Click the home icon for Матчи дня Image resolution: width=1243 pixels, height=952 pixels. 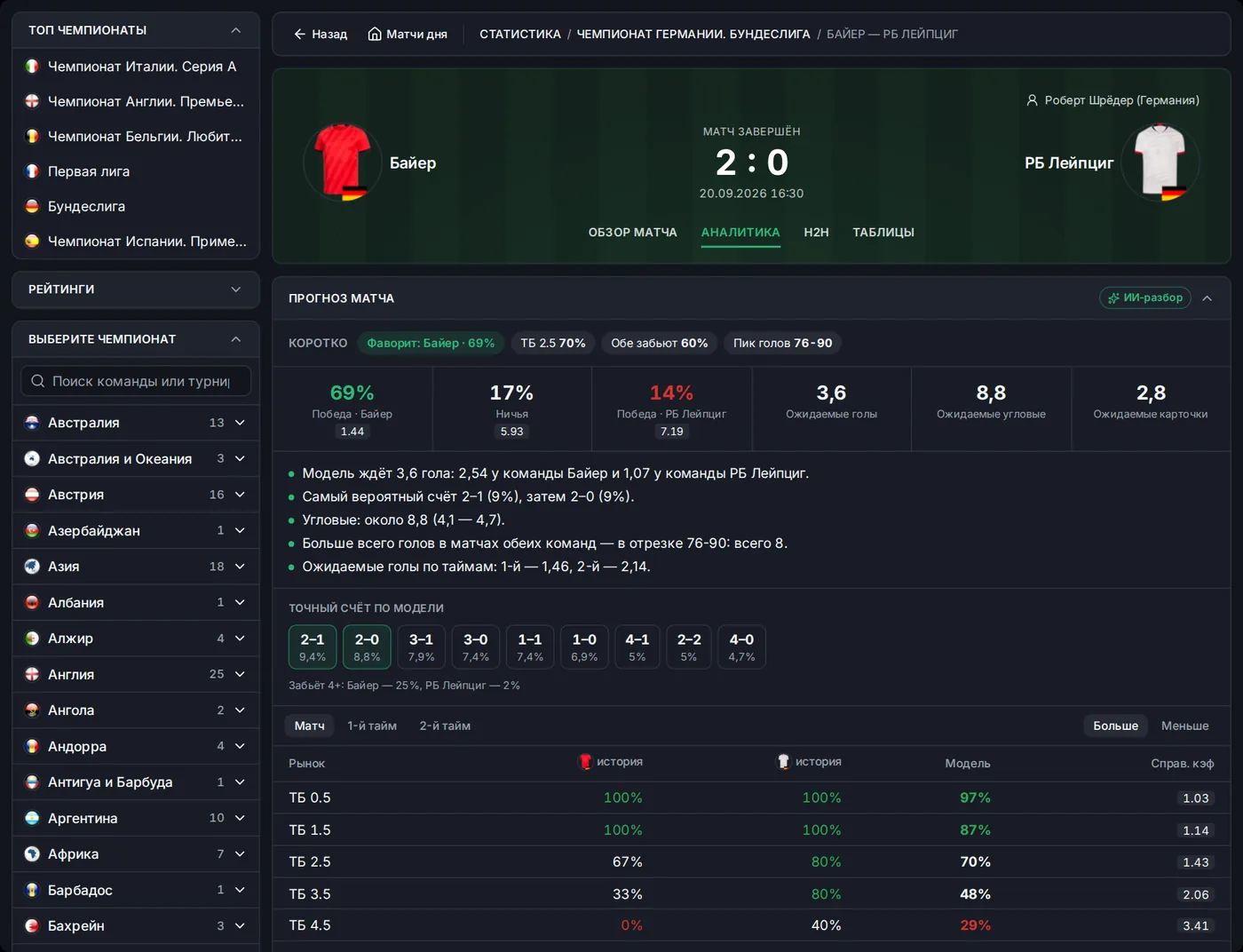(x=375, y=34)
